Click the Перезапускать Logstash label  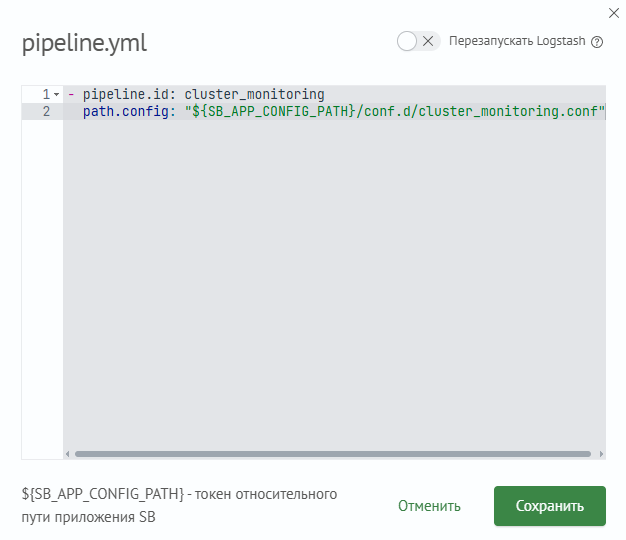click(517, 41)
